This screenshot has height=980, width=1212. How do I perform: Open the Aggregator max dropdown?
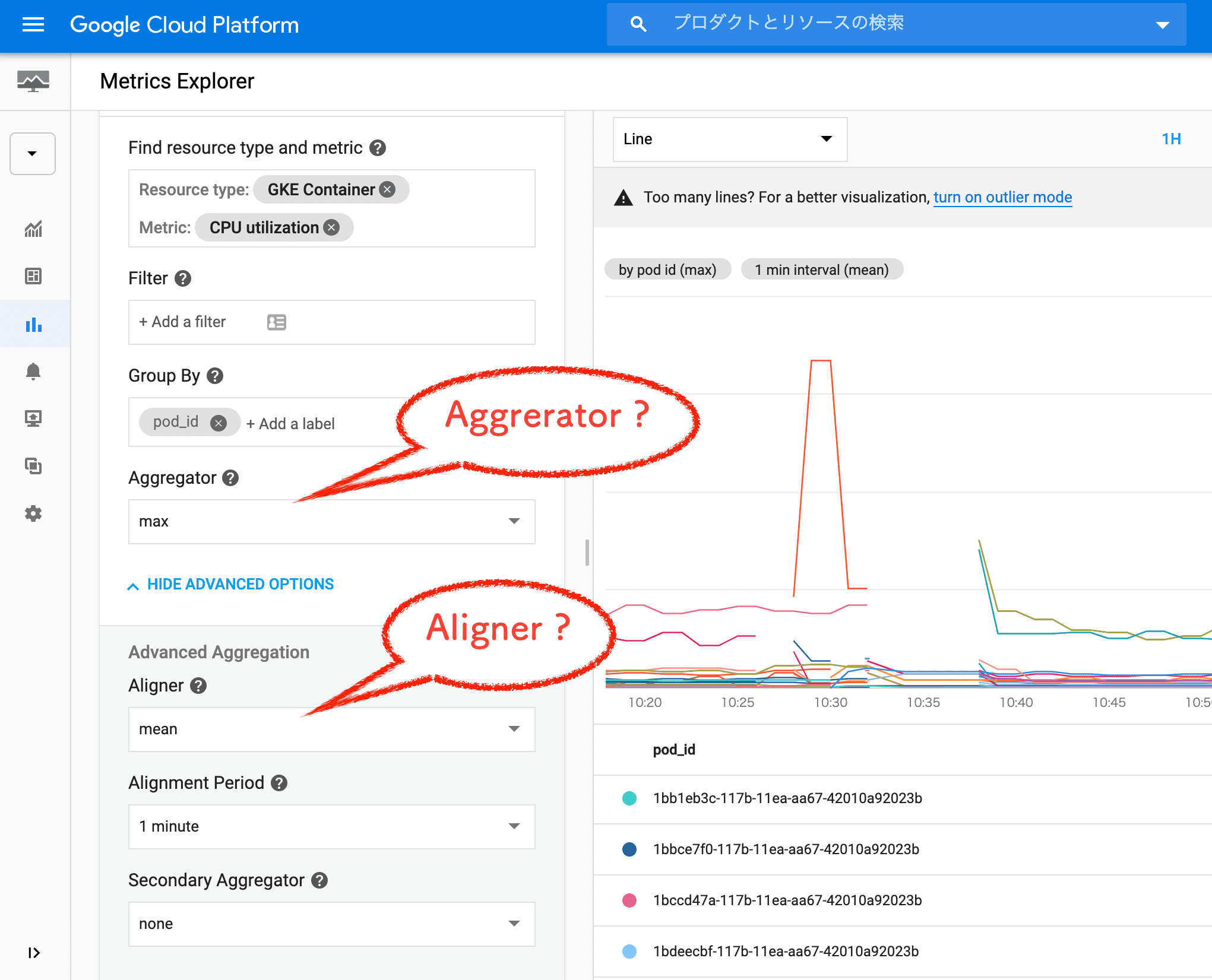click(x=332, y=522)
